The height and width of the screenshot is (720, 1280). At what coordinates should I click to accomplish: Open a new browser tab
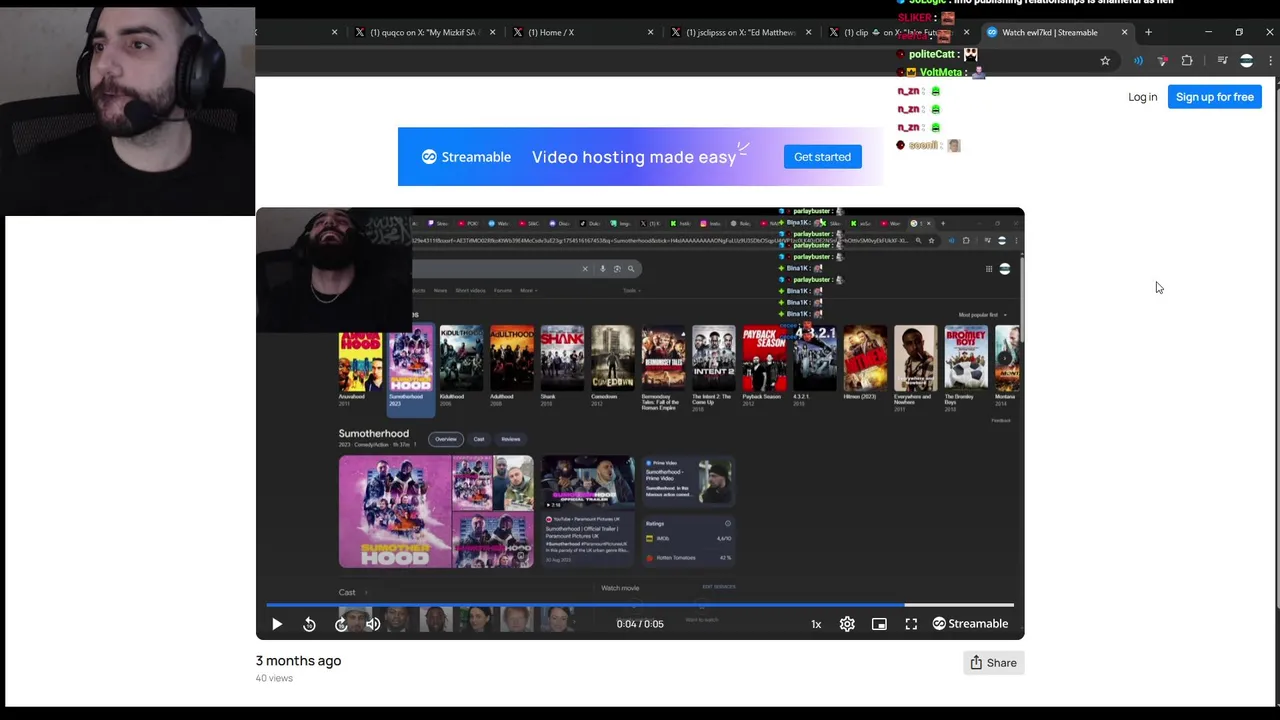coord(1148,32)
